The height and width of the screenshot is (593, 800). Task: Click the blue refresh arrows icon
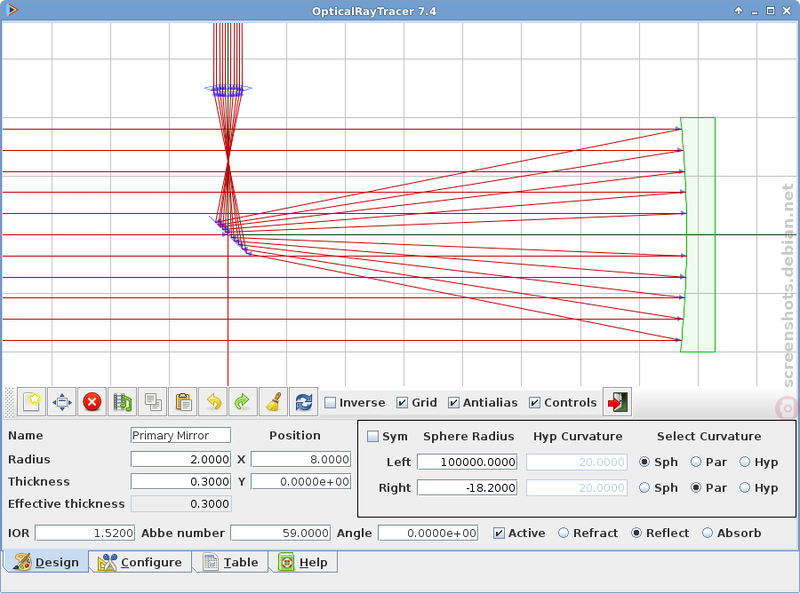[304, 402]
